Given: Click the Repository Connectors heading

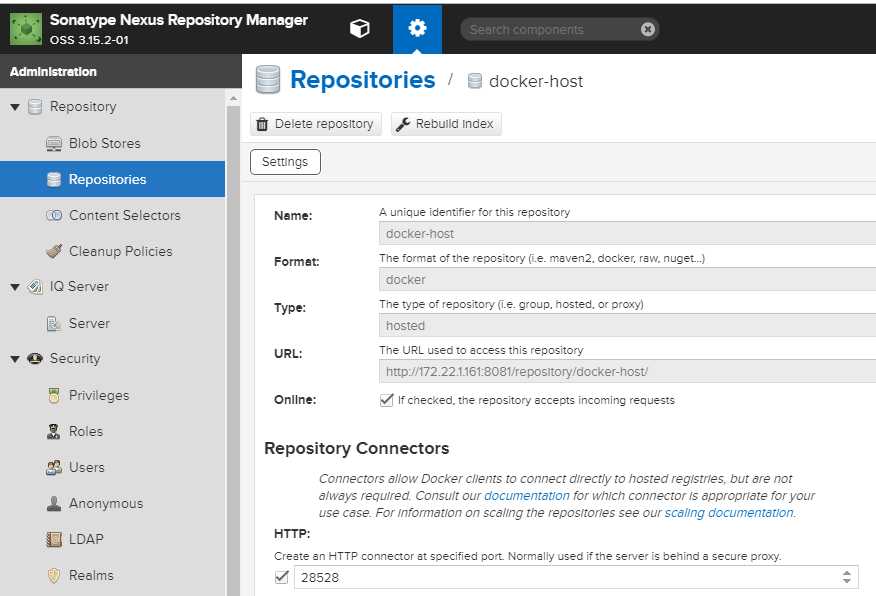Looking at the screenshot, I should click(x=356, y=449).
